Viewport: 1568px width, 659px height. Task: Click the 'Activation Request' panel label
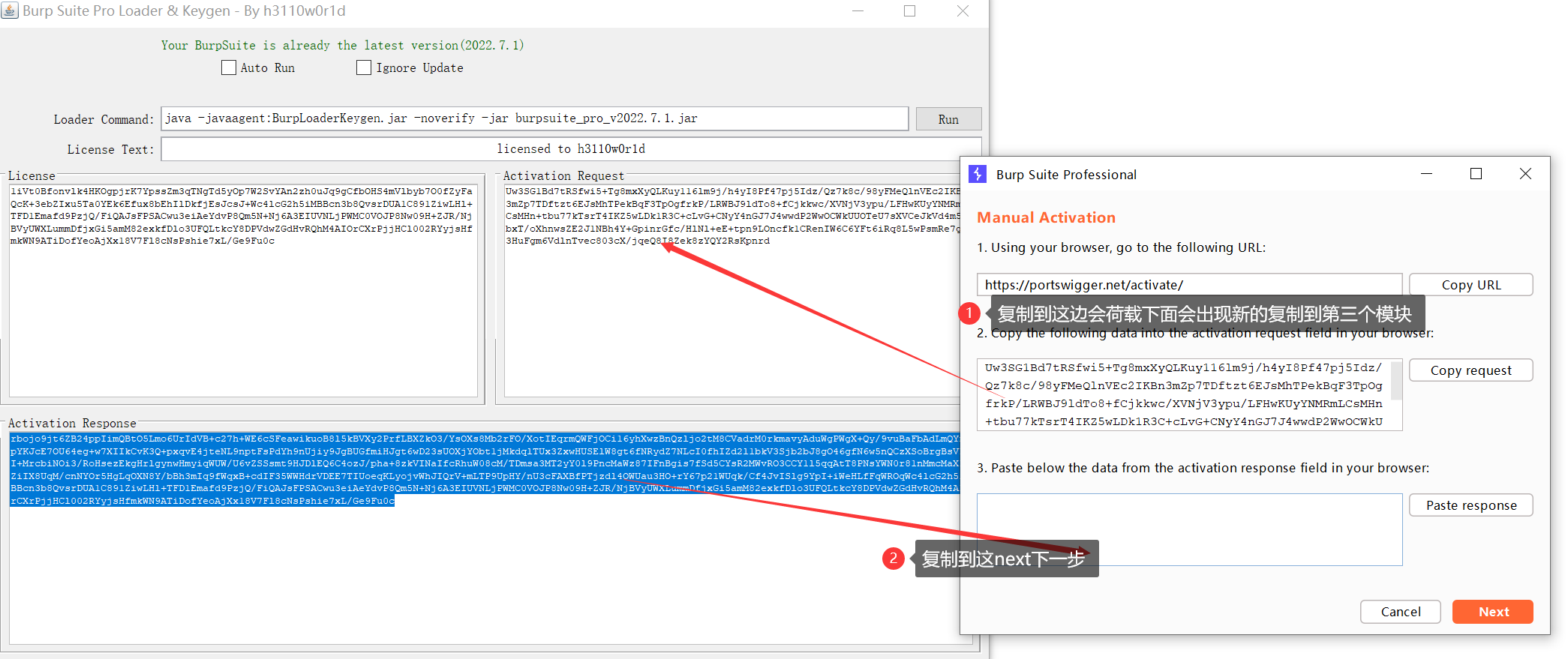pos(563,175)
